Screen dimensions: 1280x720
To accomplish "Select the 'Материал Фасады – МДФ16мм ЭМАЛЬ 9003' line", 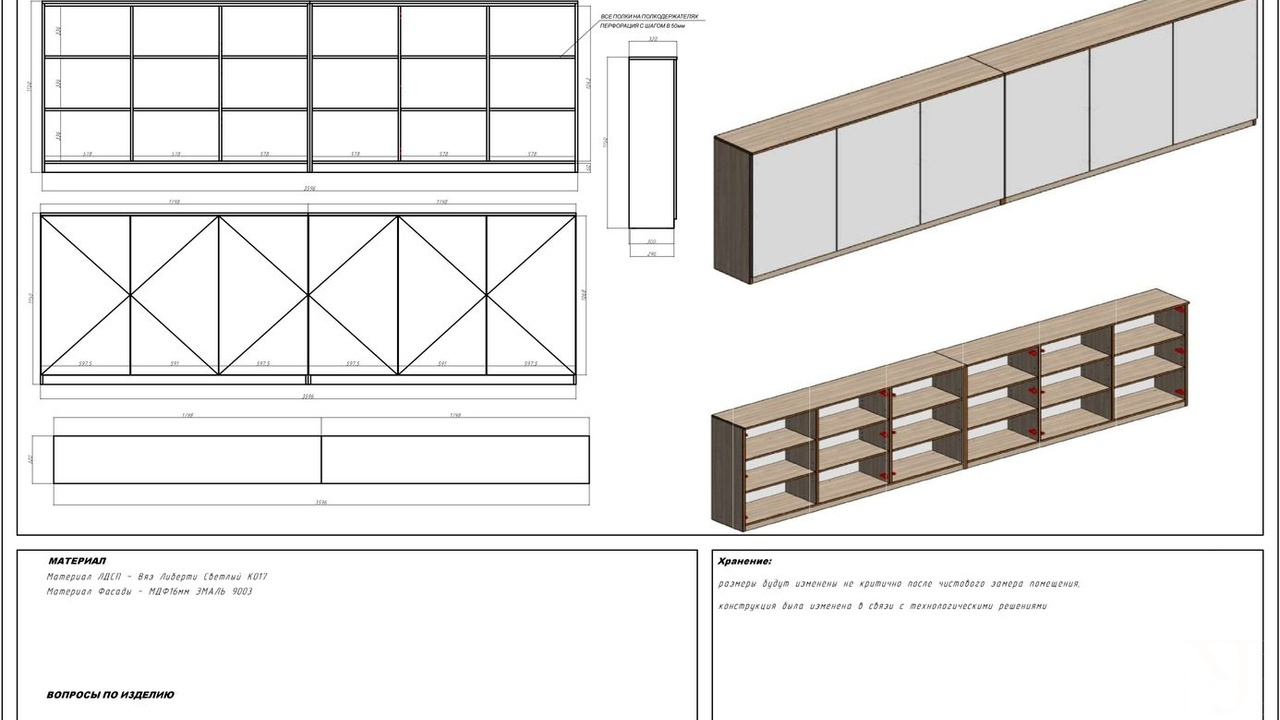I will (149, 592).
